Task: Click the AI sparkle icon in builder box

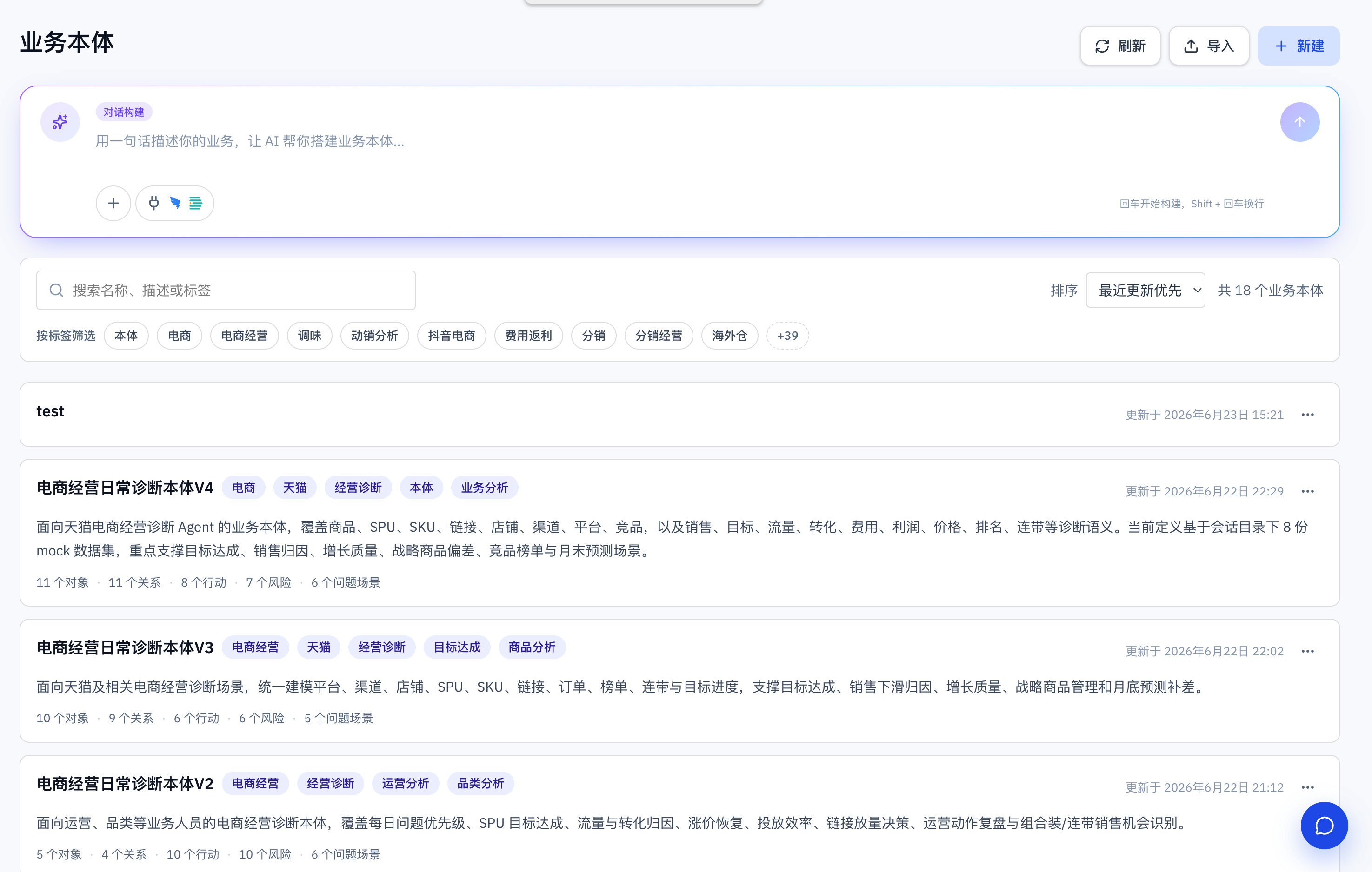Action: 60,122
